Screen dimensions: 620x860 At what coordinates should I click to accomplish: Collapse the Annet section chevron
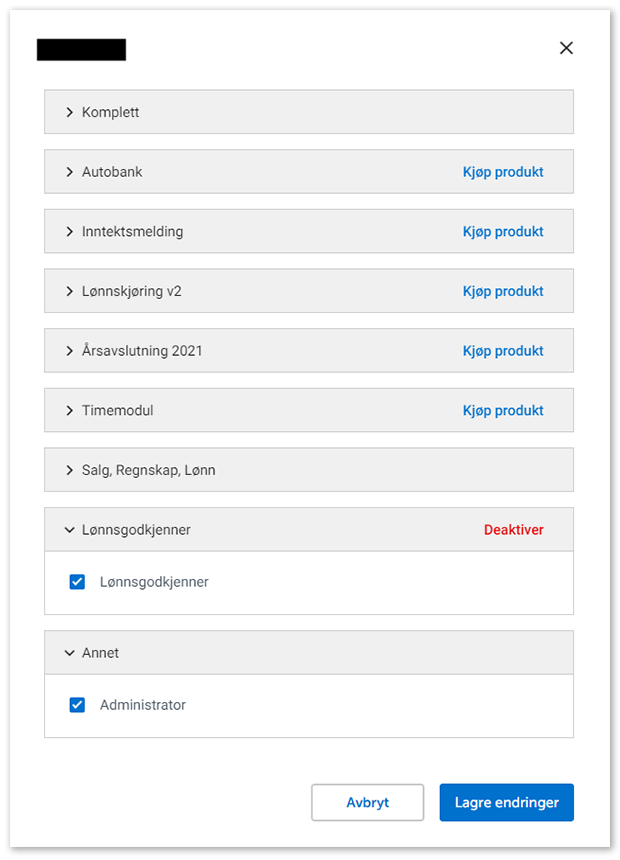click(x=70, y=653)
